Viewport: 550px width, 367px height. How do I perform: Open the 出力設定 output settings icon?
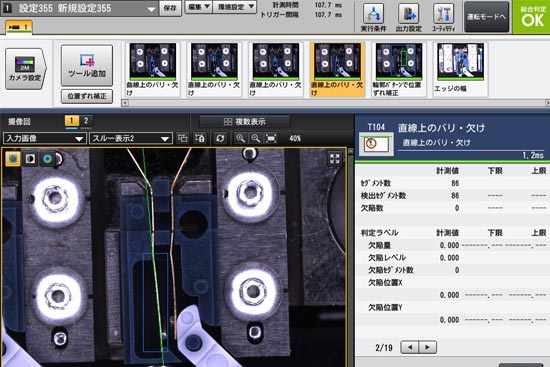click(409, 17)
